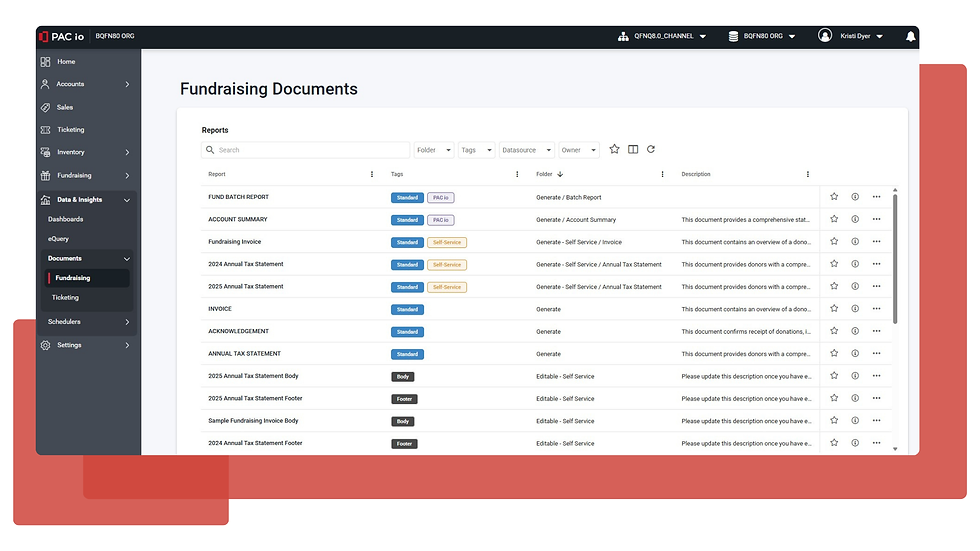Open Dashboards in the sidebar

click(x=66, y=219)
